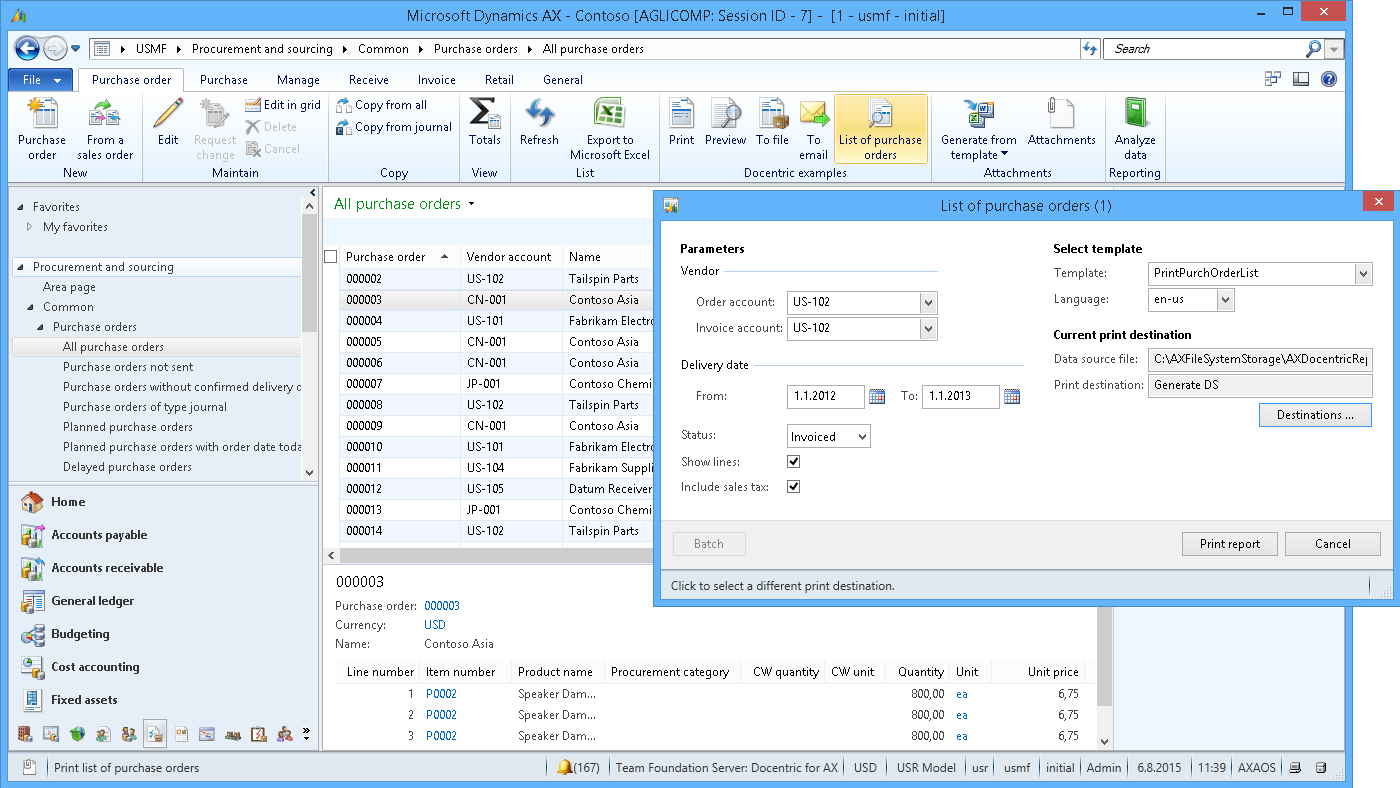
Task: Select row 000008 Tailspin Parts
Action: [496, 405]
